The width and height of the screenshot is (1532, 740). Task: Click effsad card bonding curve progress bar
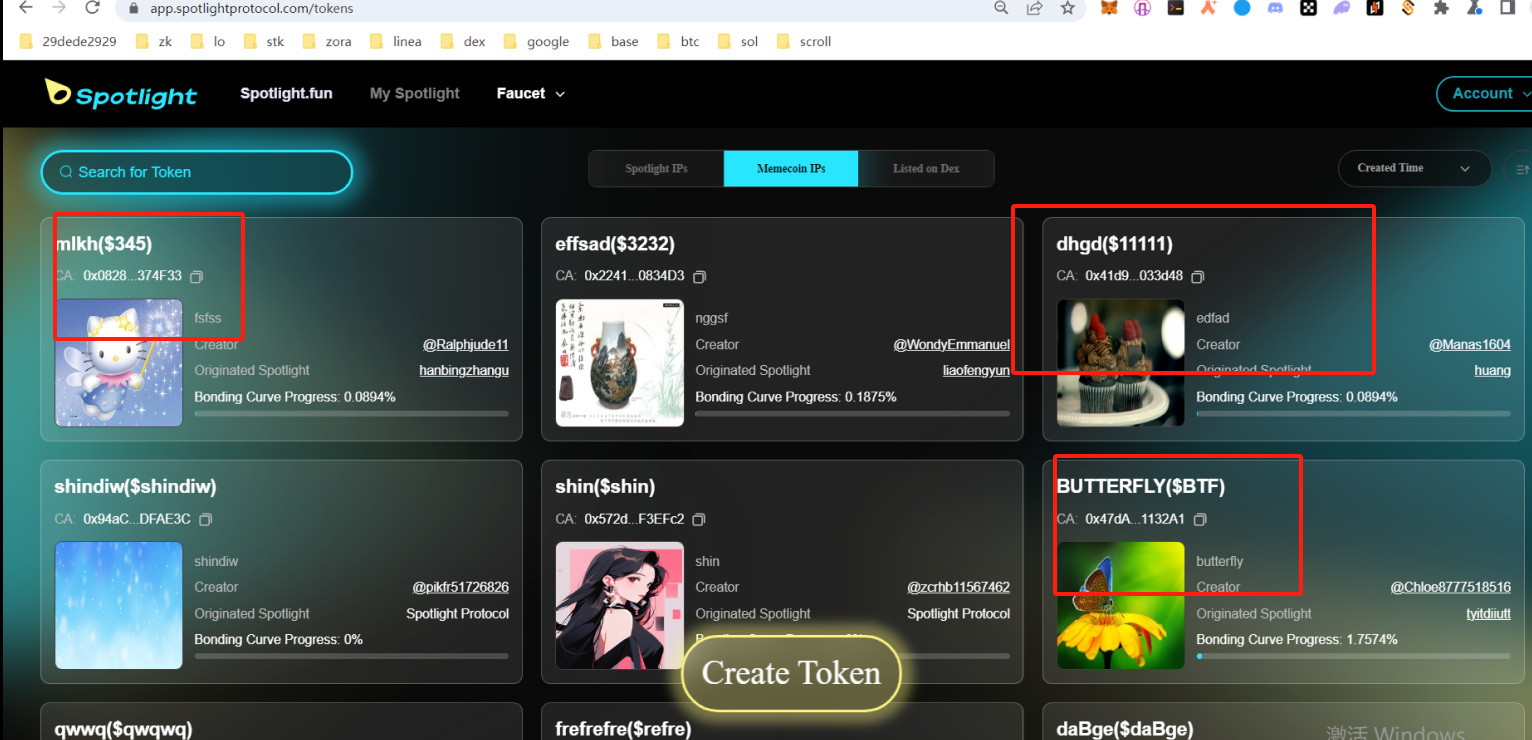click(853, 413)
